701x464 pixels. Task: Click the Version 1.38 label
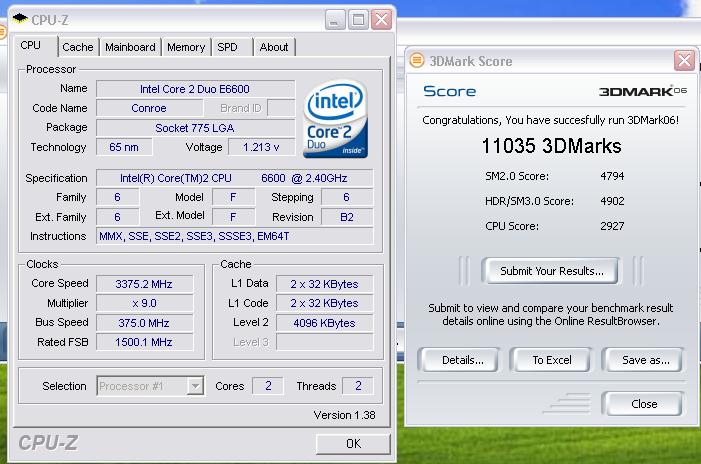click(x=344, y=415)
